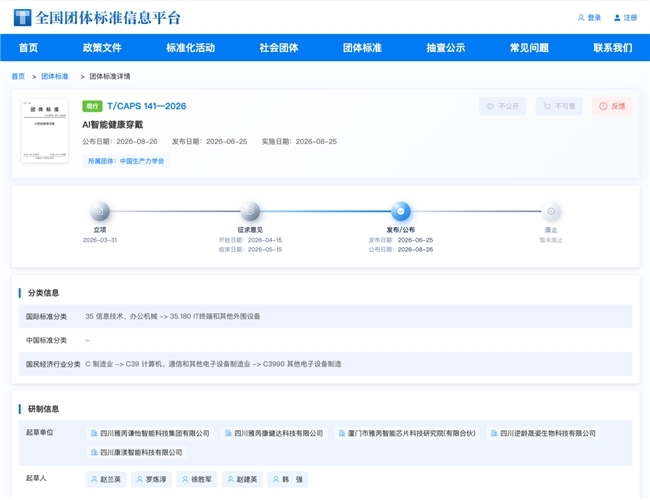This screenshot has height=500, width=650.
Task: Open the 社会团体 menu item
Action: click(x=279, y=48)
